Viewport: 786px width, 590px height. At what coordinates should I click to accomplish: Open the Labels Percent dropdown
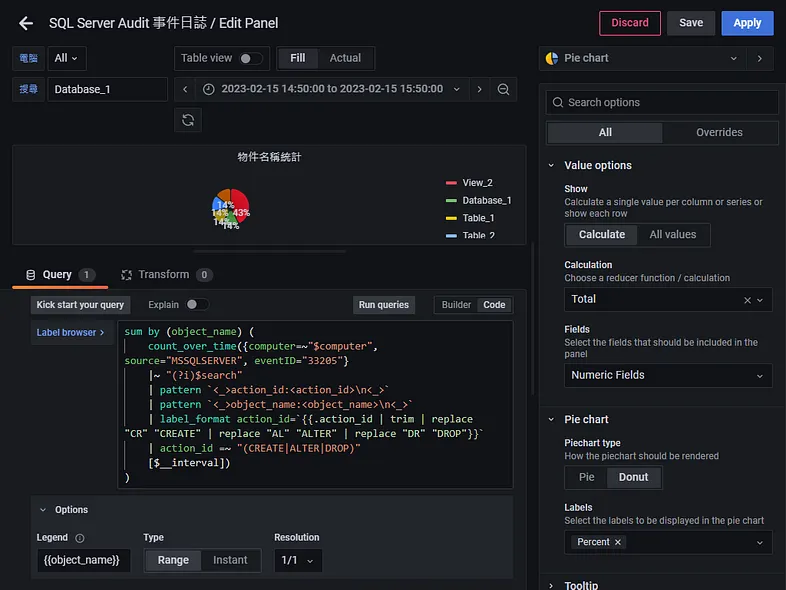pos(668,542)
